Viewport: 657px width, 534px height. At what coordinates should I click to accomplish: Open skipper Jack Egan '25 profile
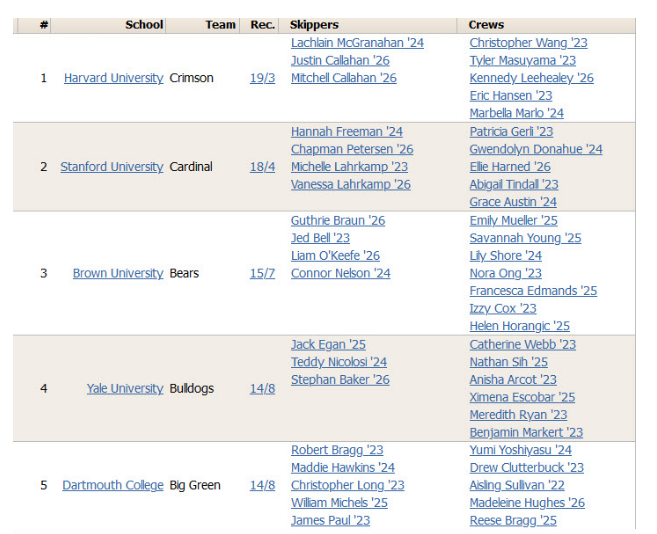(328, 345)
